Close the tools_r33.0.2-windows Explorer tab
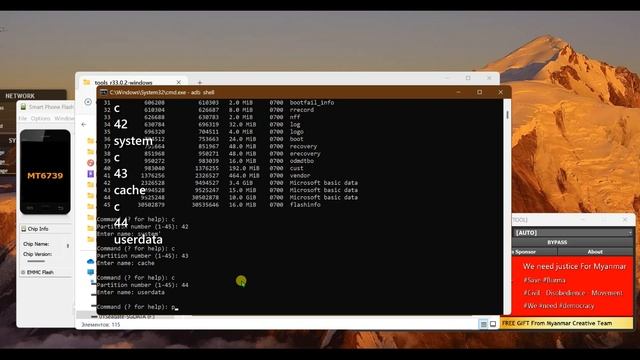This screenshot has width=640, height=360. (x=178, y=82)
